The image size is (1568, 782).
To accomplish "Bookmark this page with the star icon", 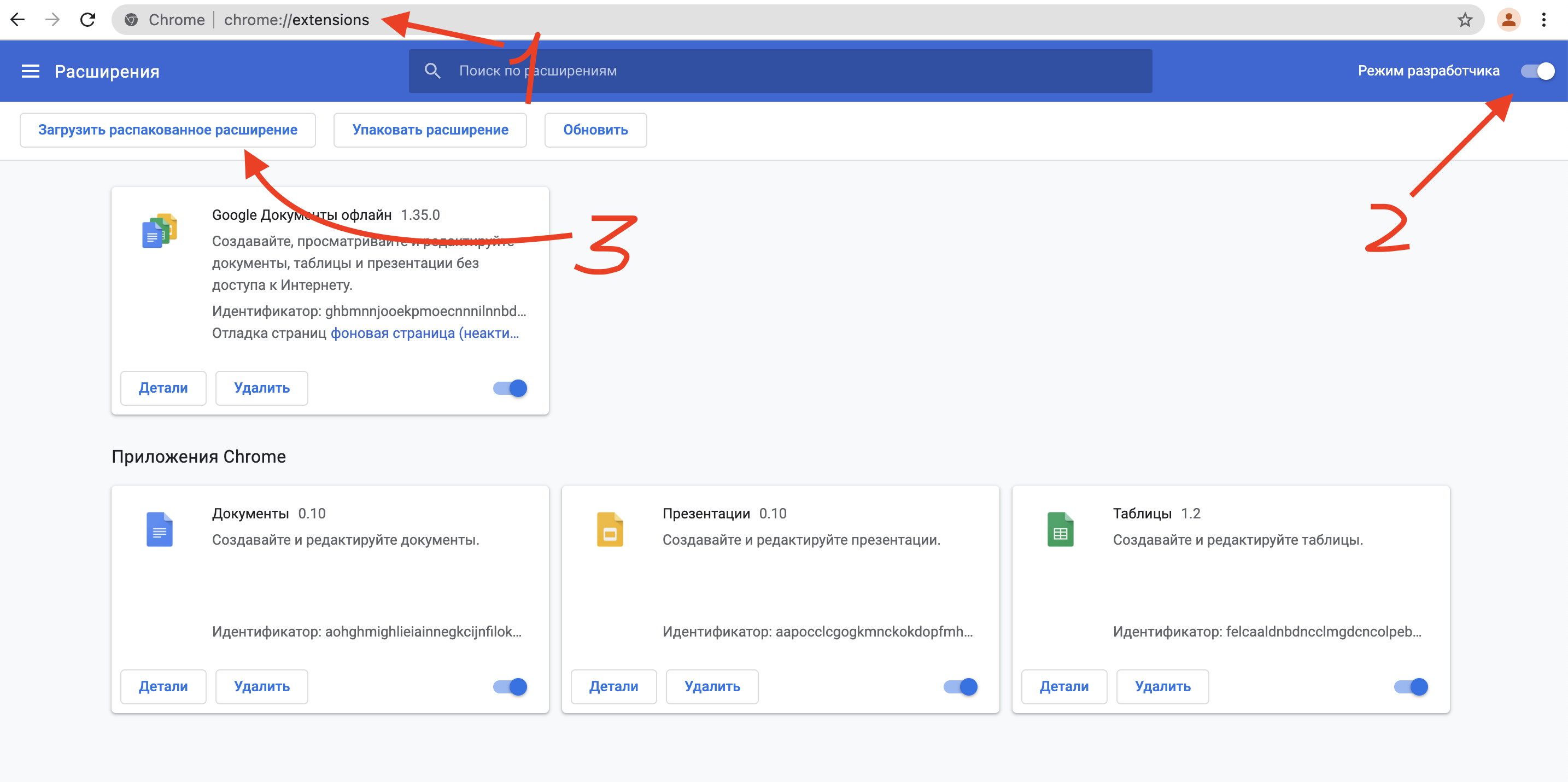I will (1465, 20).
